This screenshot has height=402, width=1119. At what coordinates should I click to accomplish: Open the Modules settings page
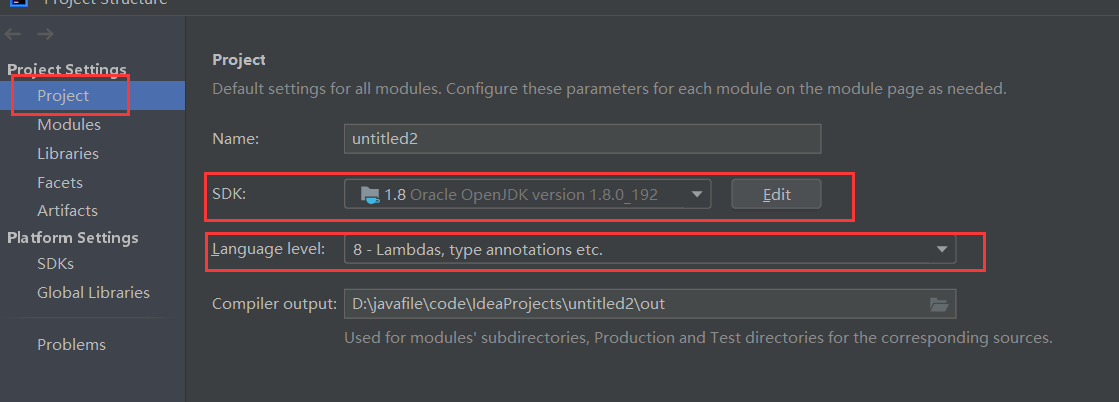[x=69, y=125]
